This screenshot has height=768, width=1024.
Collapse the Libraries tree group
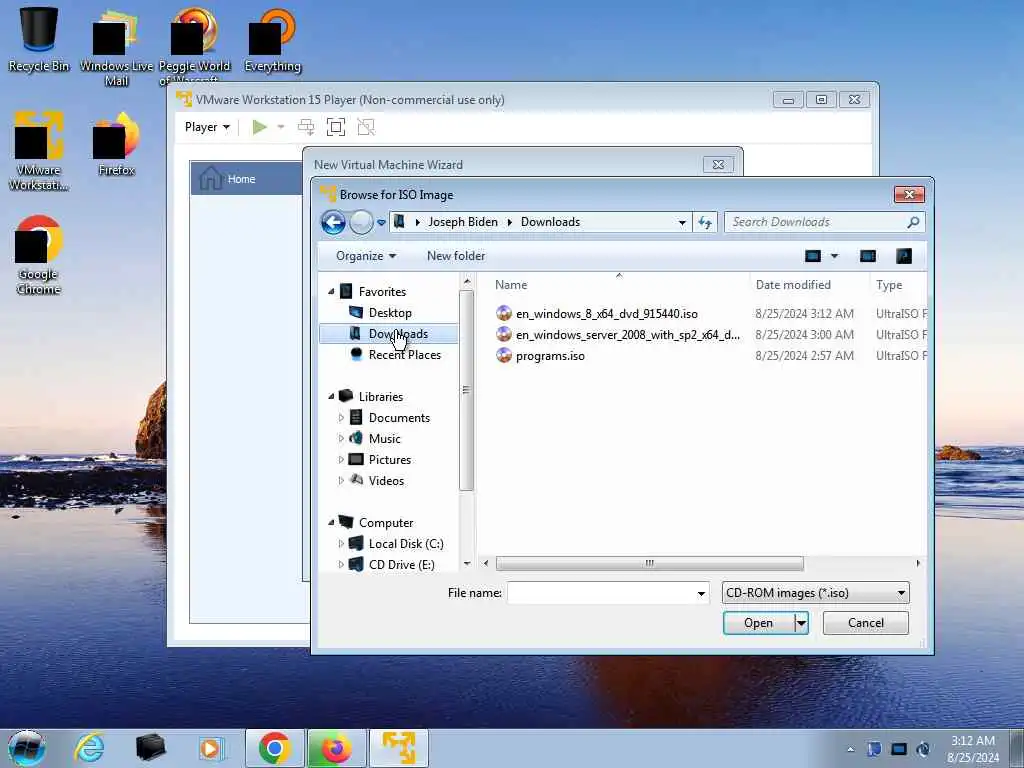(x=331, y=396)
